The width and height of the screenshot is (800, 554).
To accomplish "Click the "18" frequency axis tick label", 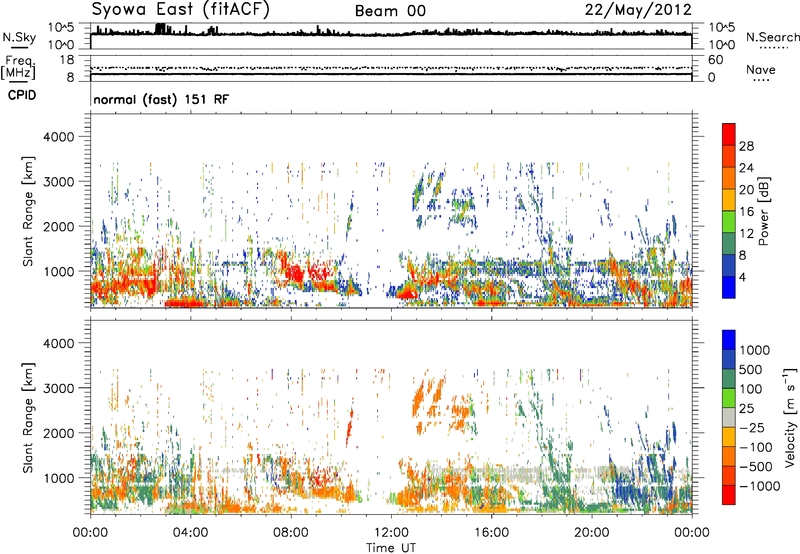I will click(67, 59).
